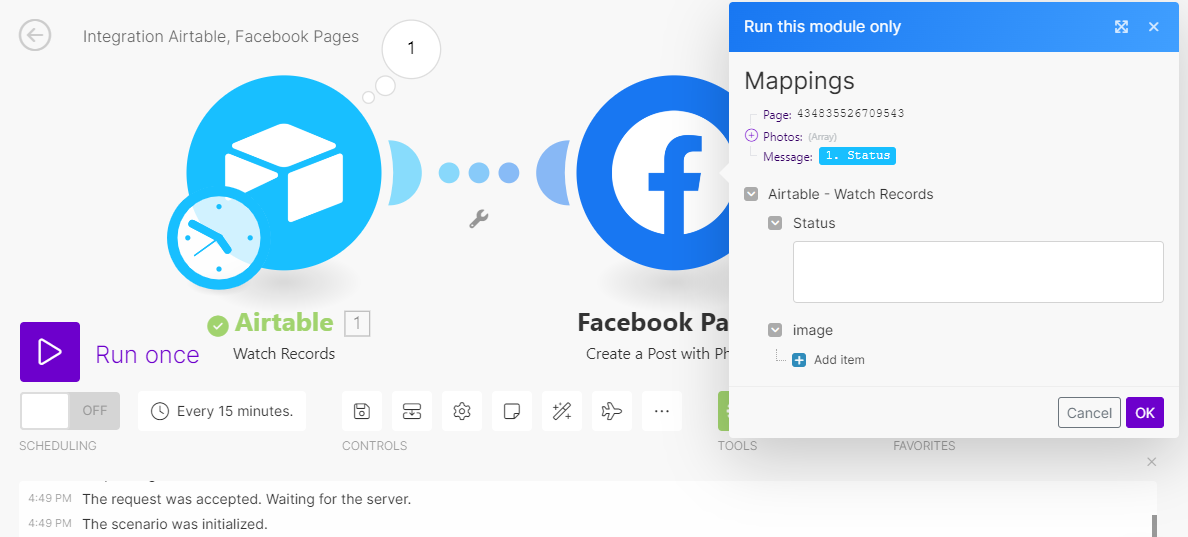Image resolution: width=1188 pixels, height=537 pixels.
Task: Click the log panel scrollbar
Action: [1155, 524]
